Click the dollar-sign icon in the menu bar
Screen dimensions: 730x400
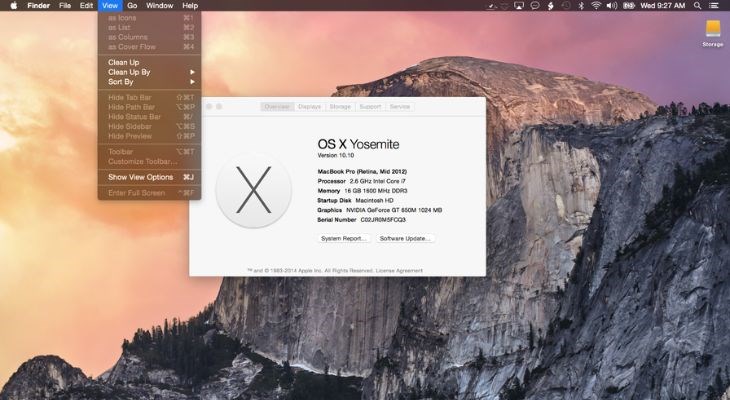tap(551, 6)
